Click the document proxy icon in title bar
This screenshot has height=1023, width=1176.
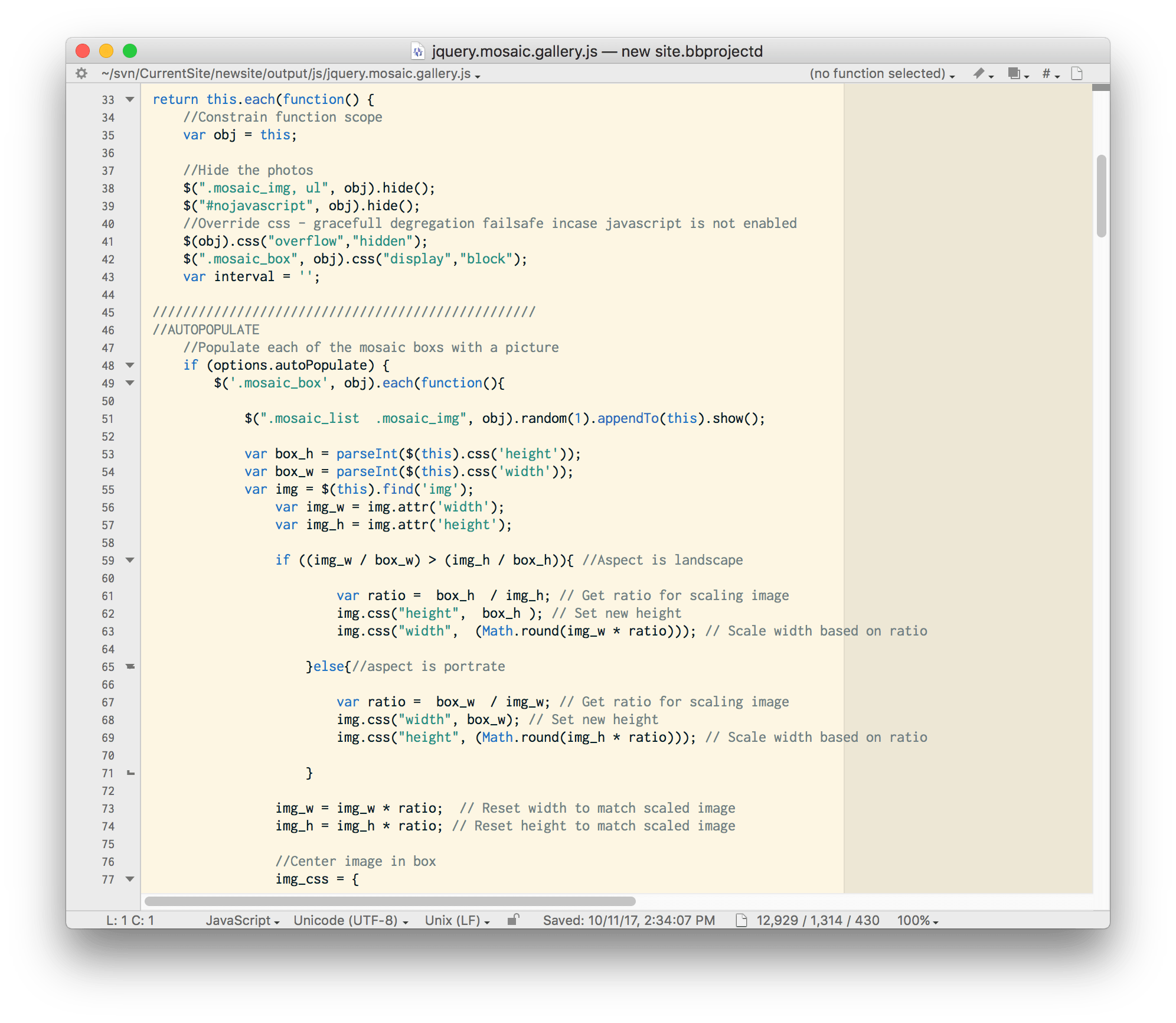(x=417, y=51)
